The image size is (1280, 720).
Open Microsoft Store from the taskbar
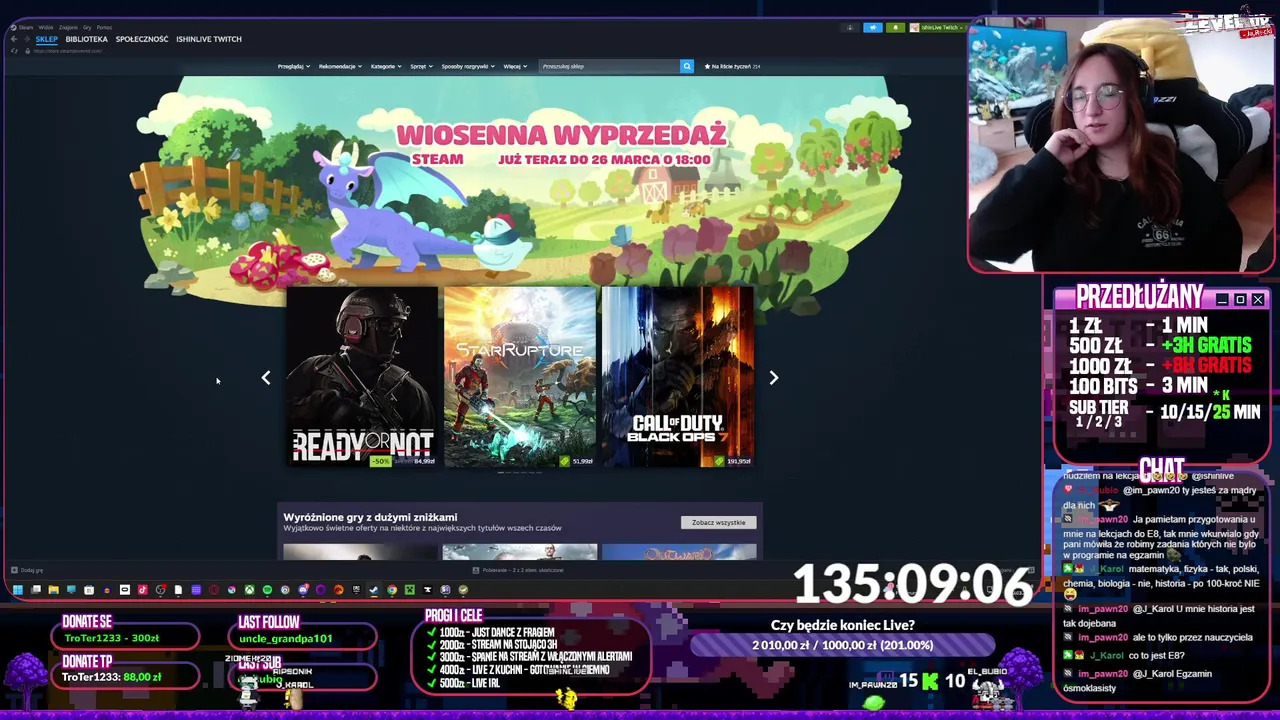pyautogui.click(x=89, y=590)
